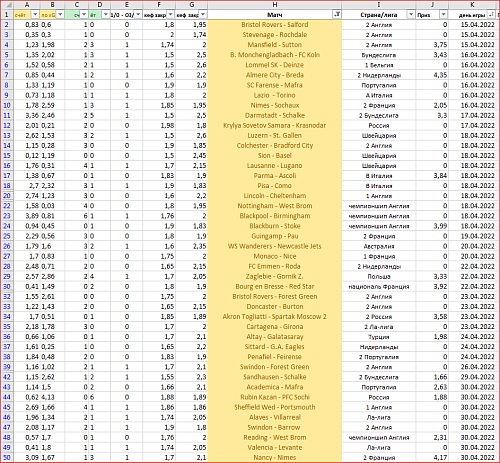Click cell Nancy - Nimes
Screen dimensions: 500x463
coord(275,457)
